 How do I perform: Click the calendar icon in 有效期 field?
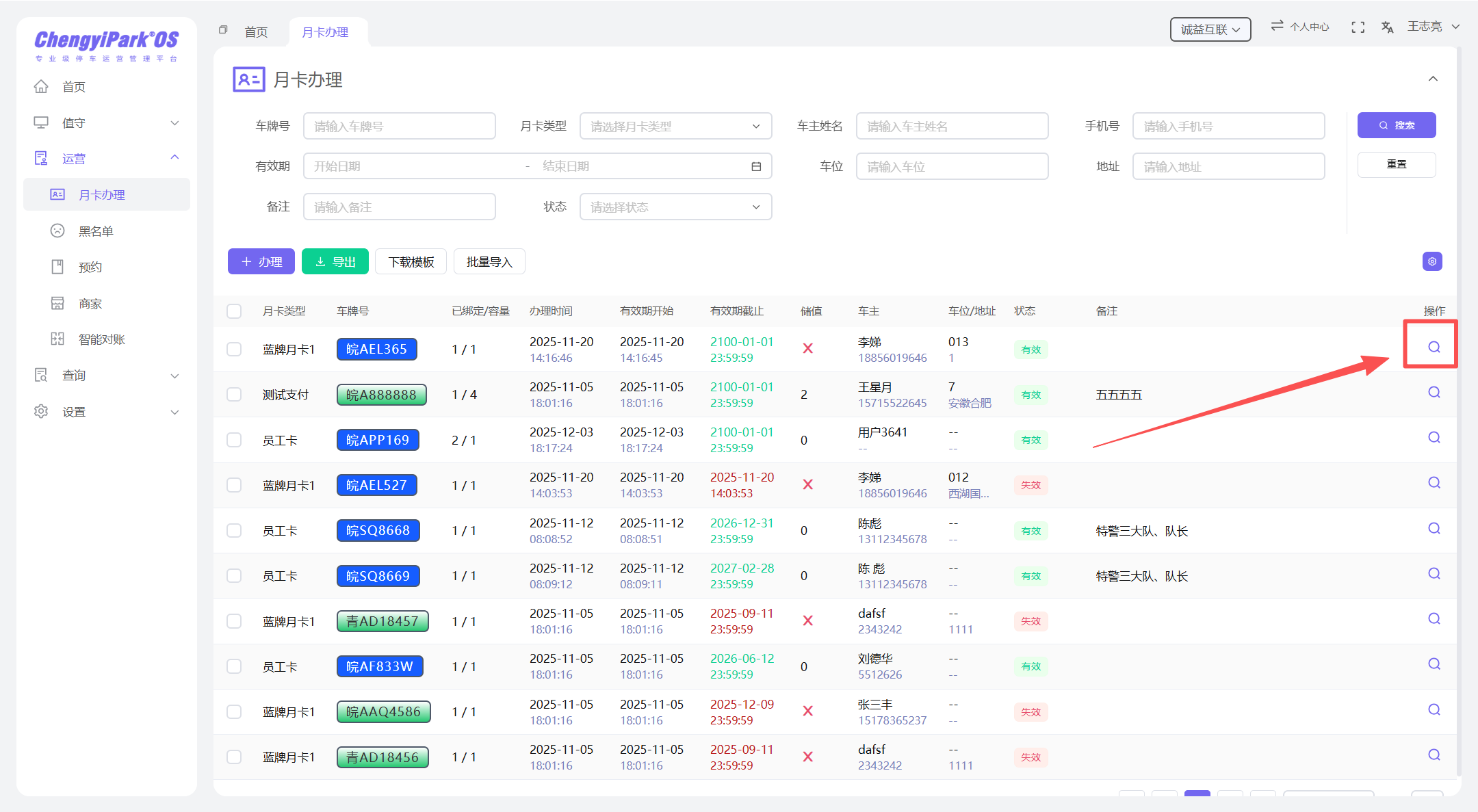pos(756,166)
